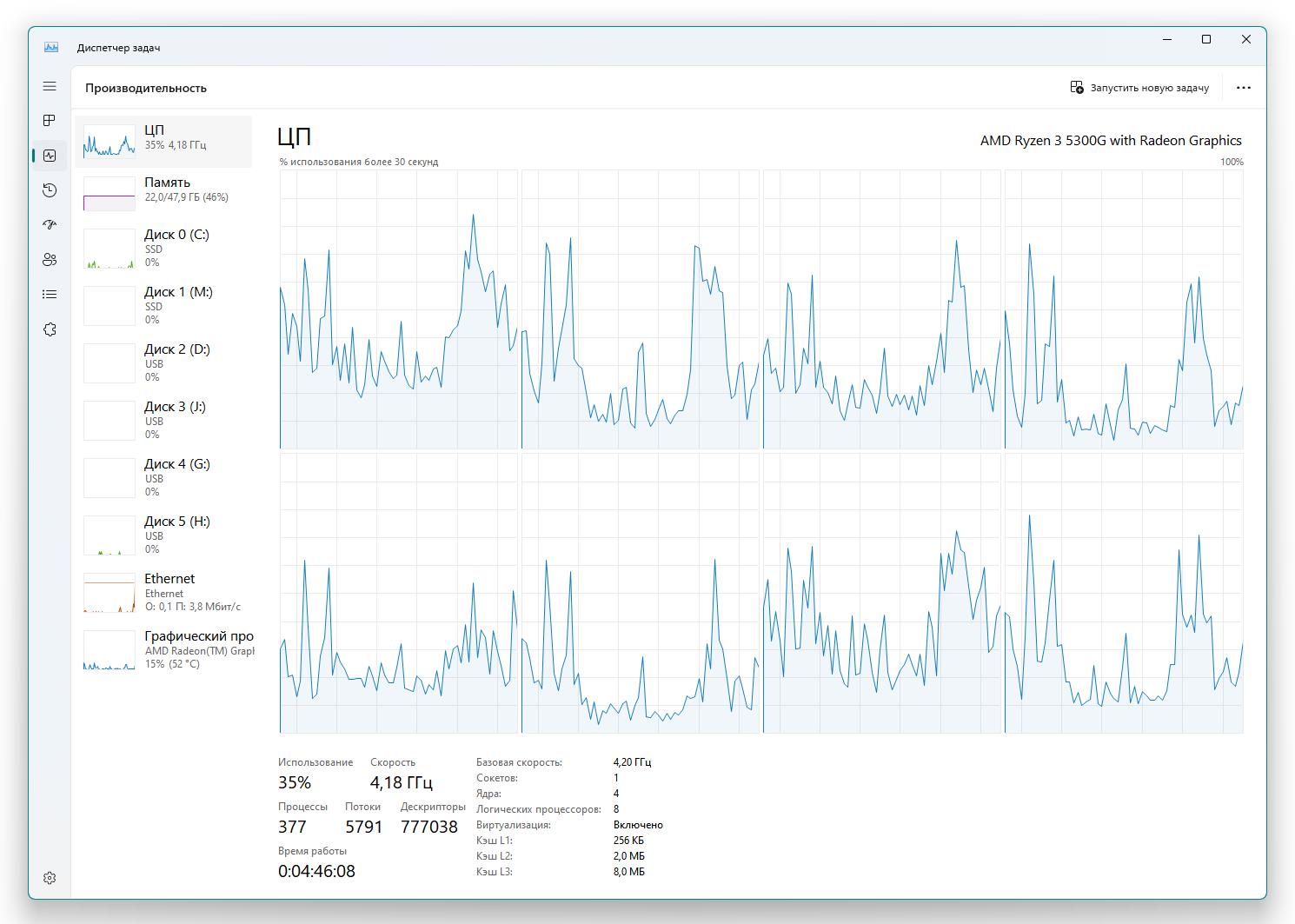Select the Память resource entry
This screenshot has height=924, width=1295.
163,193
